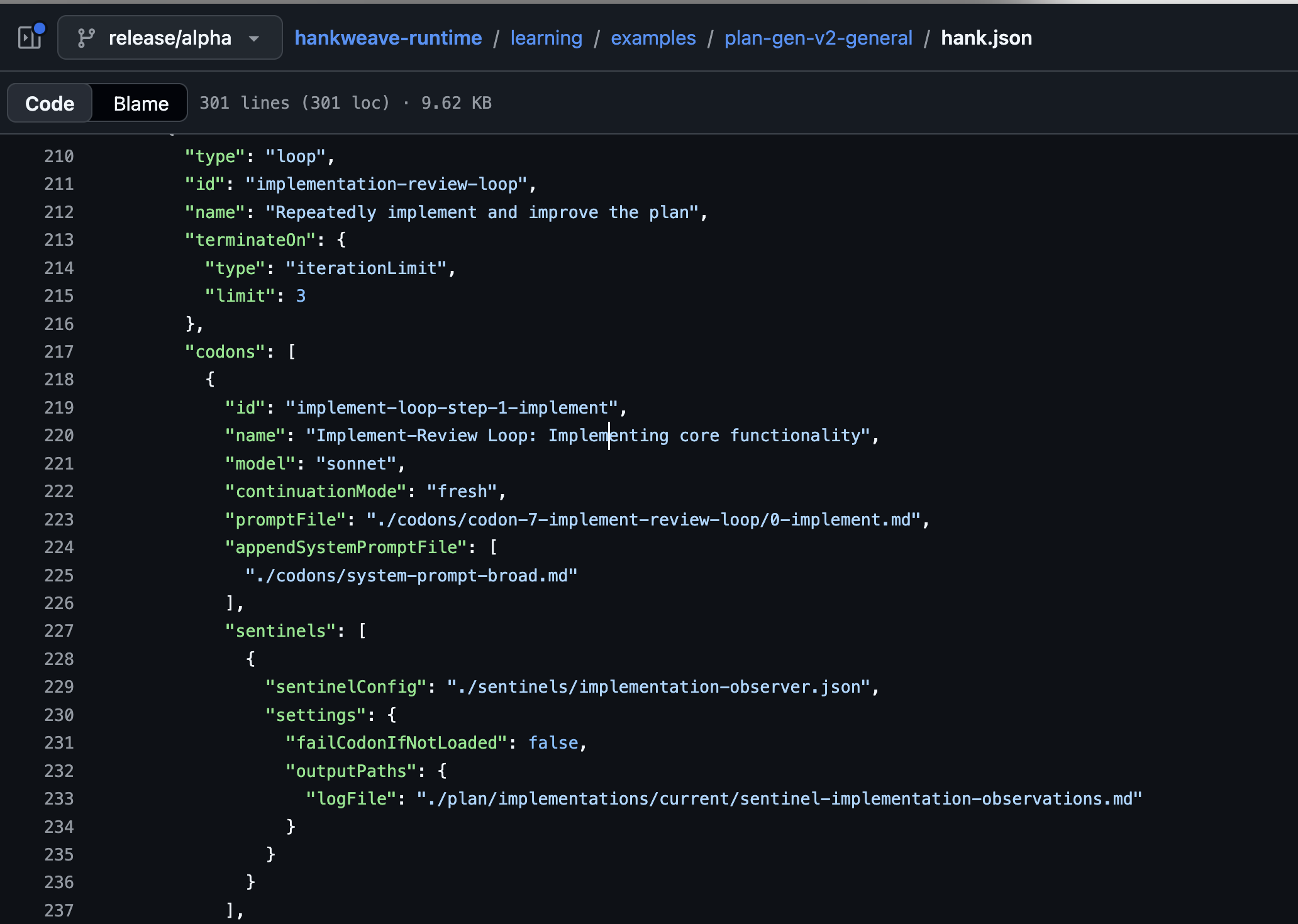Click the file size info text
The height and width of the screenshot is (924, 1298).
coord(345,103)
